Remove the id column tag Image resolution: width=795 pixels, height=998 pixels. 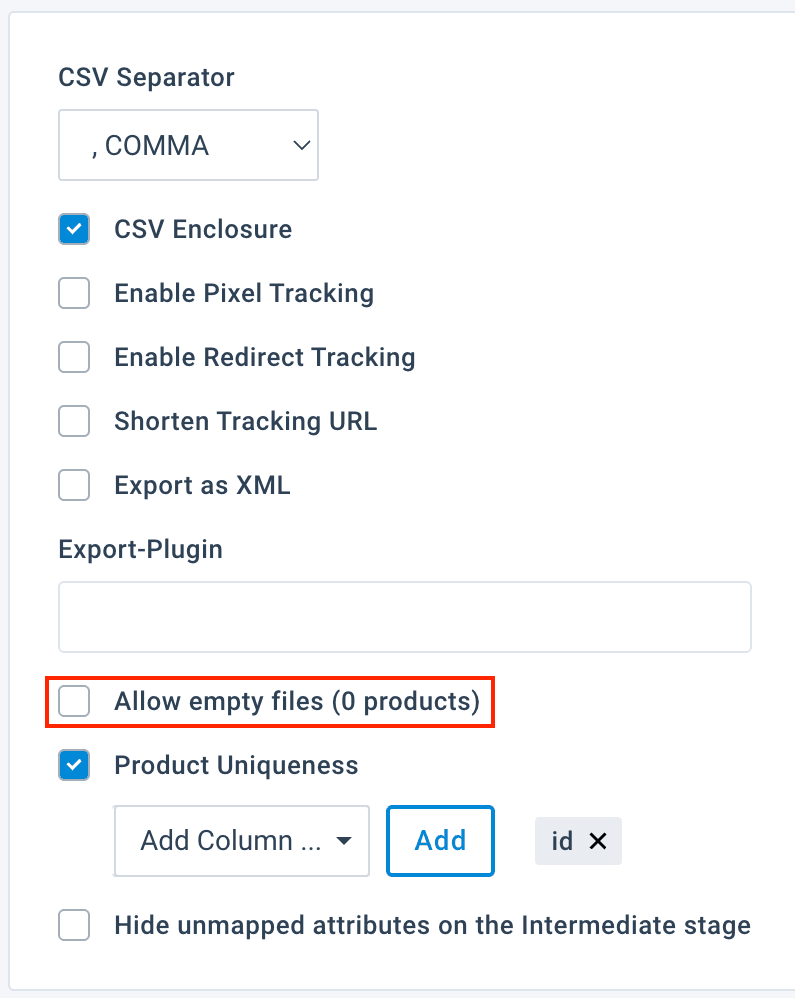(x=598, y=841)
